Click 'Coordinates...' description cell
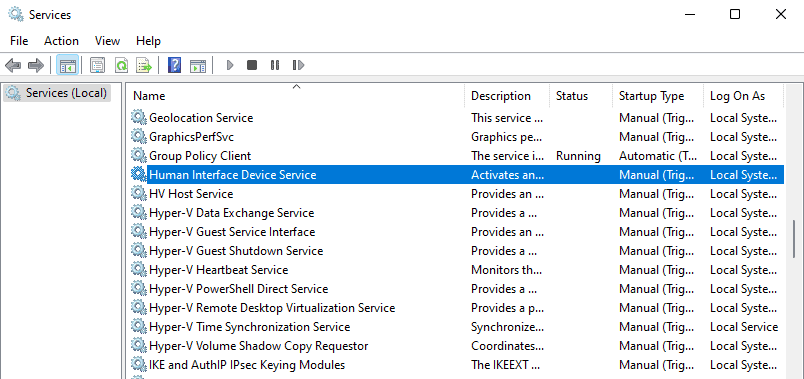The width and height of the screenshot is (804, 379). (x=507, y=346)
